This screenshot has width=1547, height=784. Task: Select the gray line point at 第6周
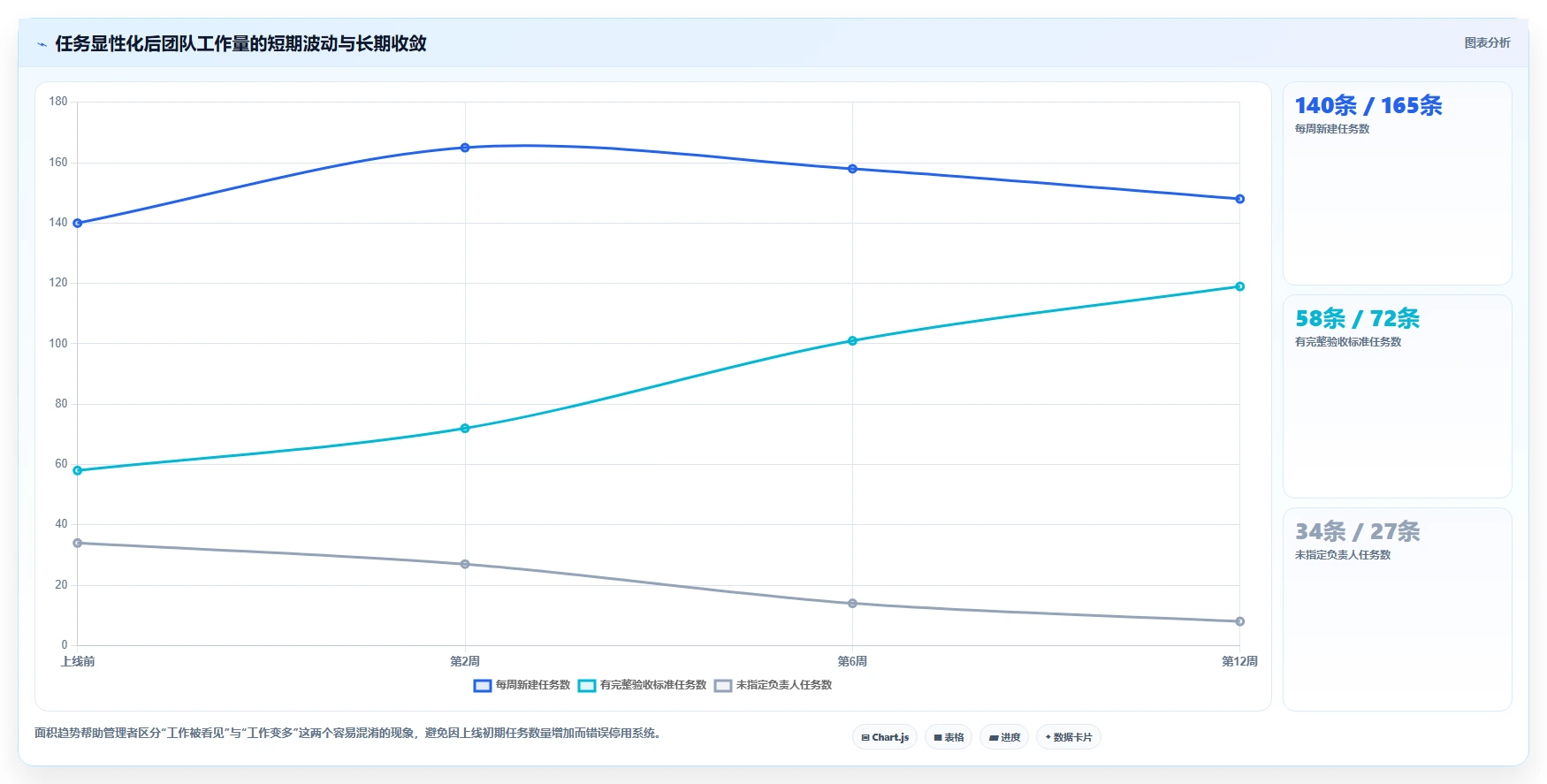pyautogui.click(x=852, y=604)
